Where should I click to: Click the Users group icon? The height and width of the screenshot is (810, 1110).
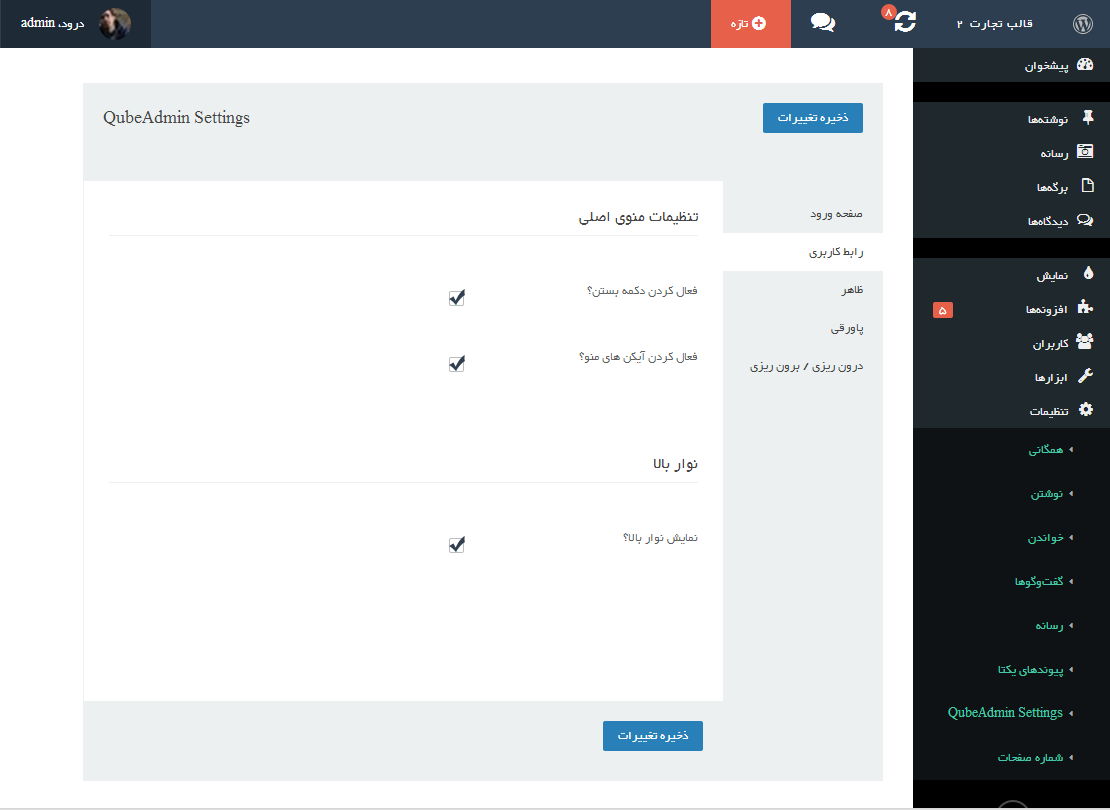(1085, 342)
